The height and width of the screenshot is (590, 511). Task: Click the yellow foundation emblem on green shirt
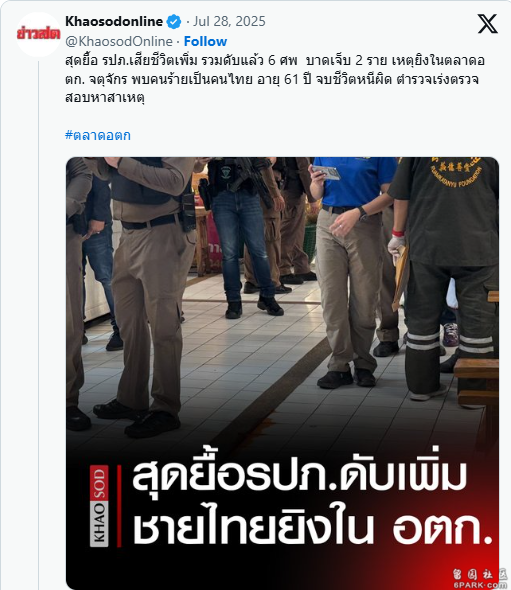coord(456,173)
